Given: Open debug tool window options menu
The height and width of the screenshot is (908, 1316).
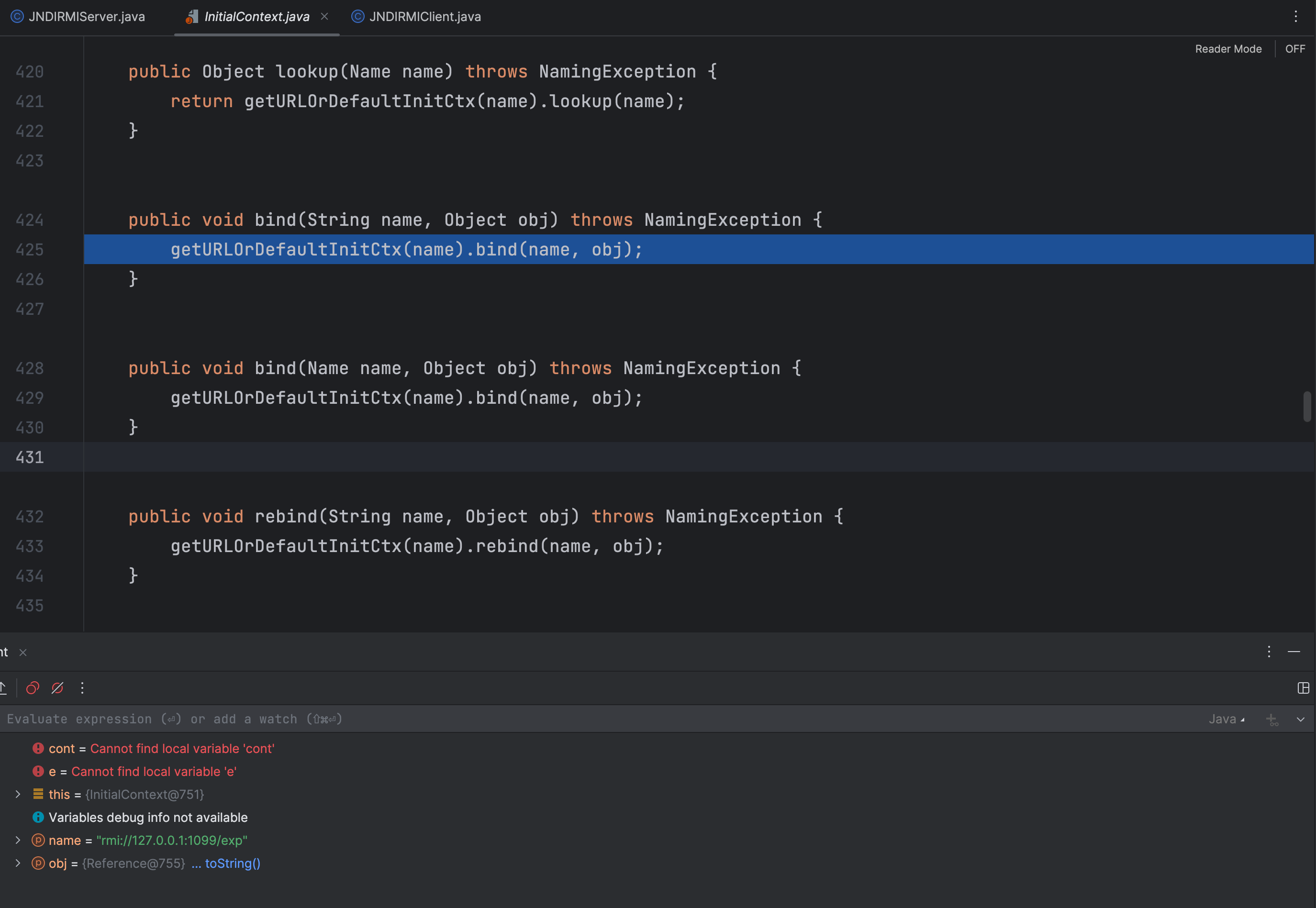Looking at the screenshot, I should pyautogui.click(x=1269, y=652).
